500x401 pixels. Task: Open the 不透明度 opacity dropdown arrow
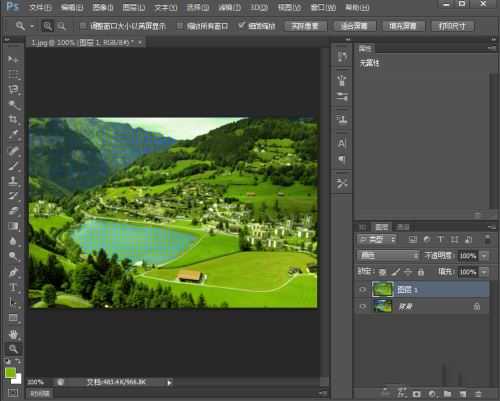(x=484, y=256)
